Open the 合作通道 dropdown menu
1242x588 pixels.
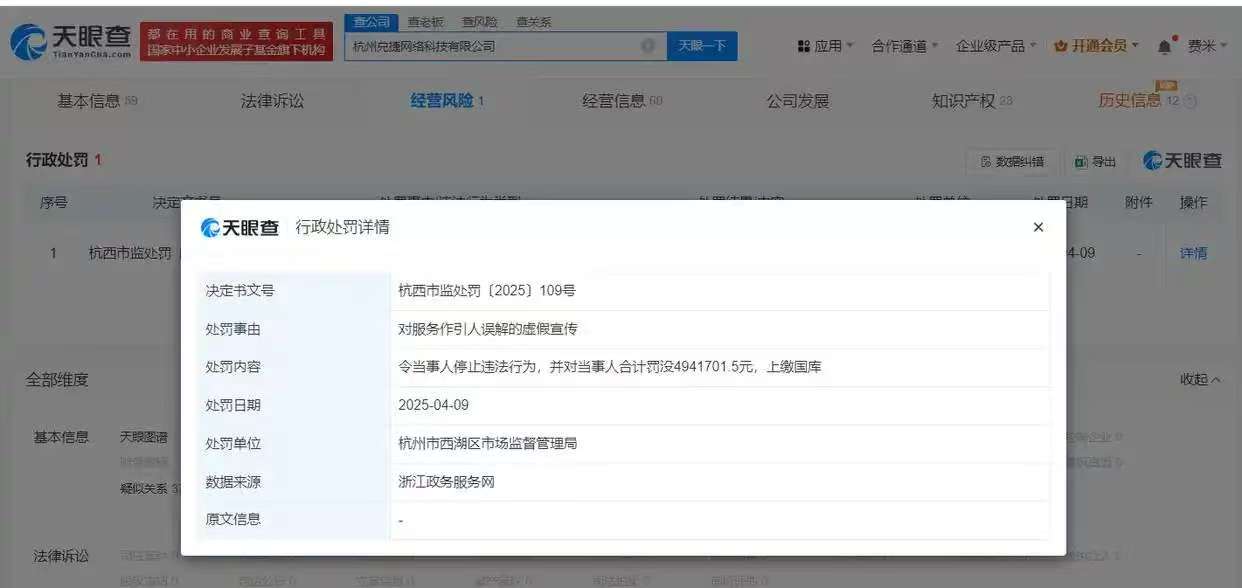point(905,46)
